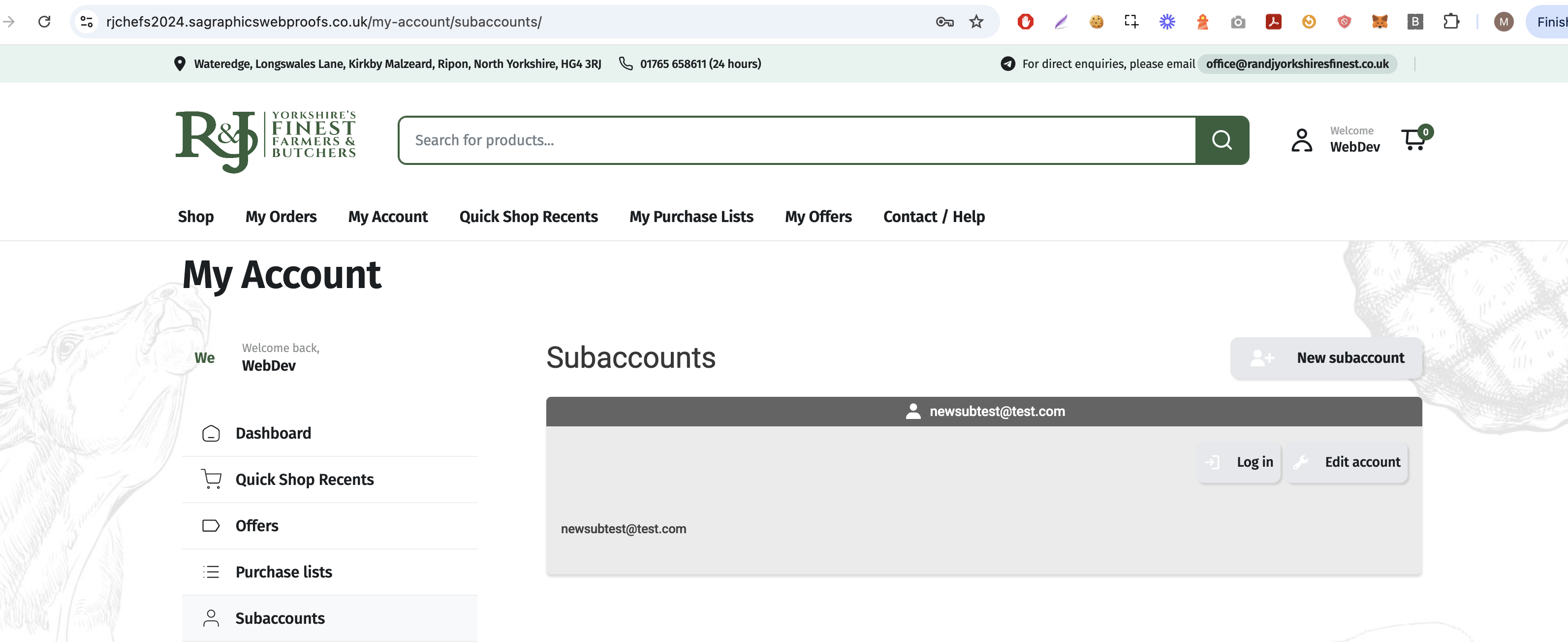Screen dimensions: 1568x642
Task: Open the Chrome profile avatar M
Action: click(x=1504, y=22)
